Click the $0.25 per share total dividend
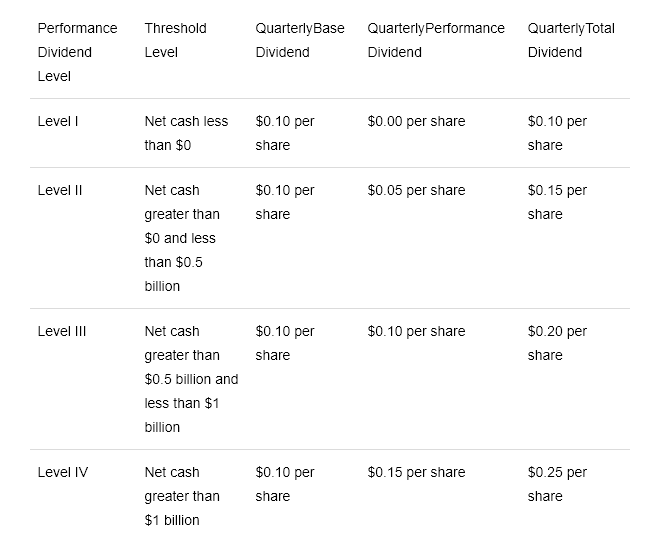This screenshot has height=557, width=671. (557, 484)
